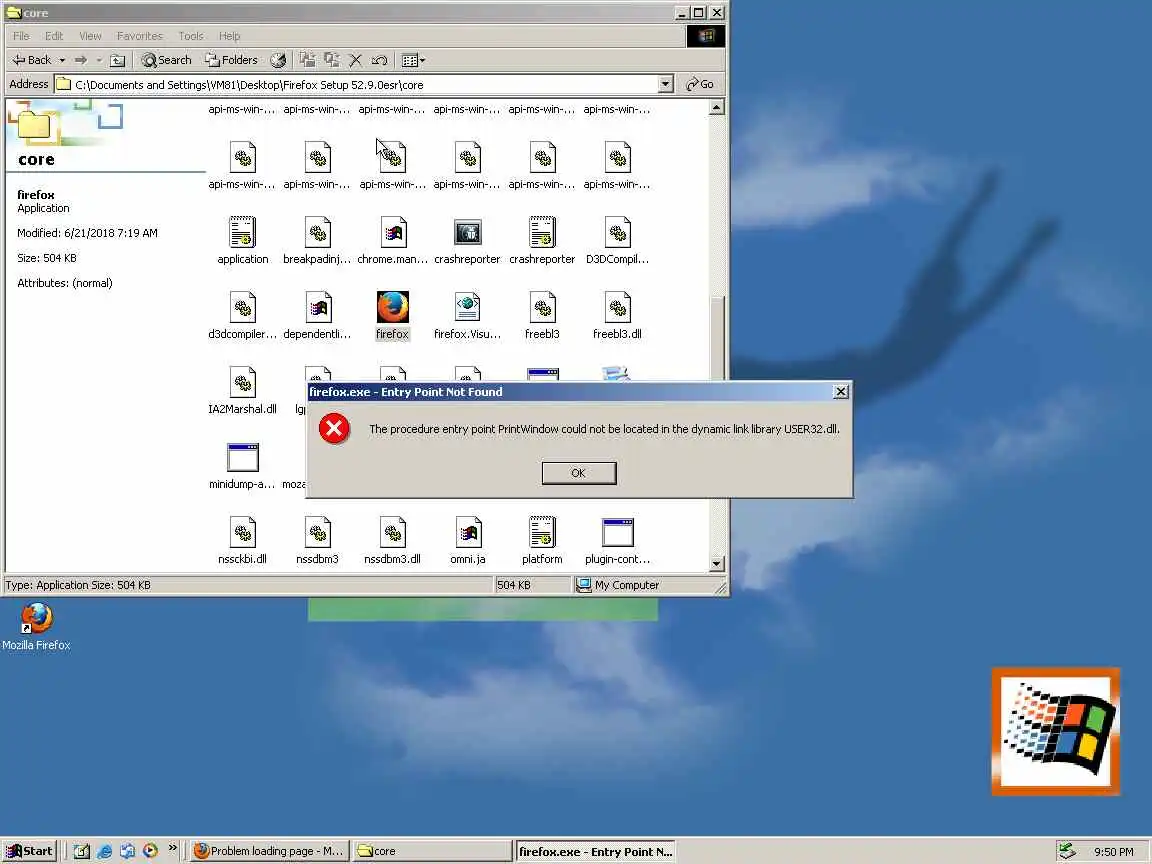This screenshot has height=864, width=1152.
Task: Select the d3dcompiler... file
Action: (x=242, y=316)
